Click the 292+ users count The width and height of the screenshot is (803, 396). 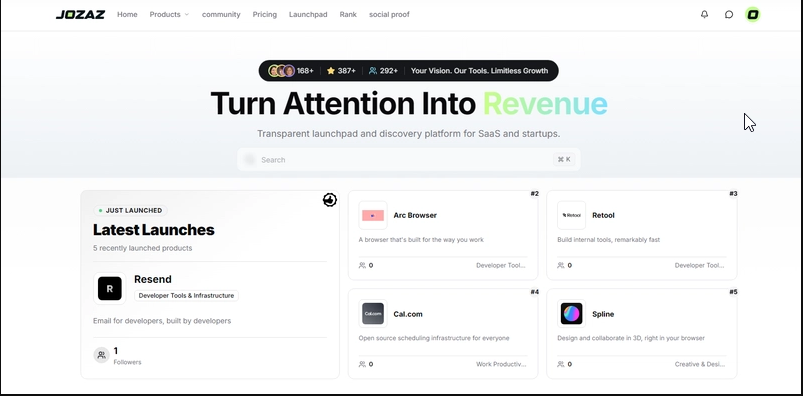click(x=389, y=71)
